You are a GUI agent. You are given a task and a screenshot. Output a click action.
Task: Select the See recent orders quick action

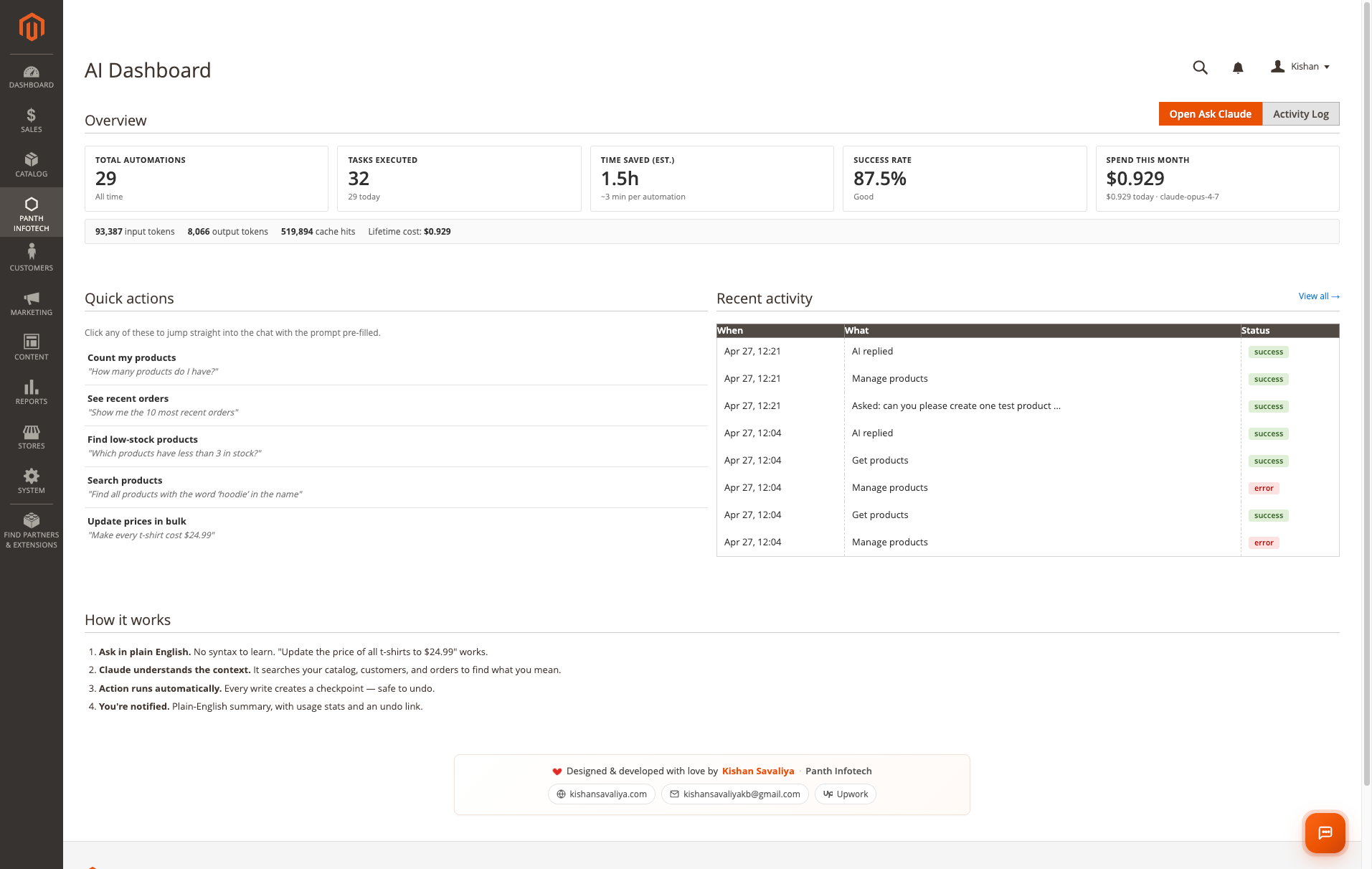tap(396, 405)
